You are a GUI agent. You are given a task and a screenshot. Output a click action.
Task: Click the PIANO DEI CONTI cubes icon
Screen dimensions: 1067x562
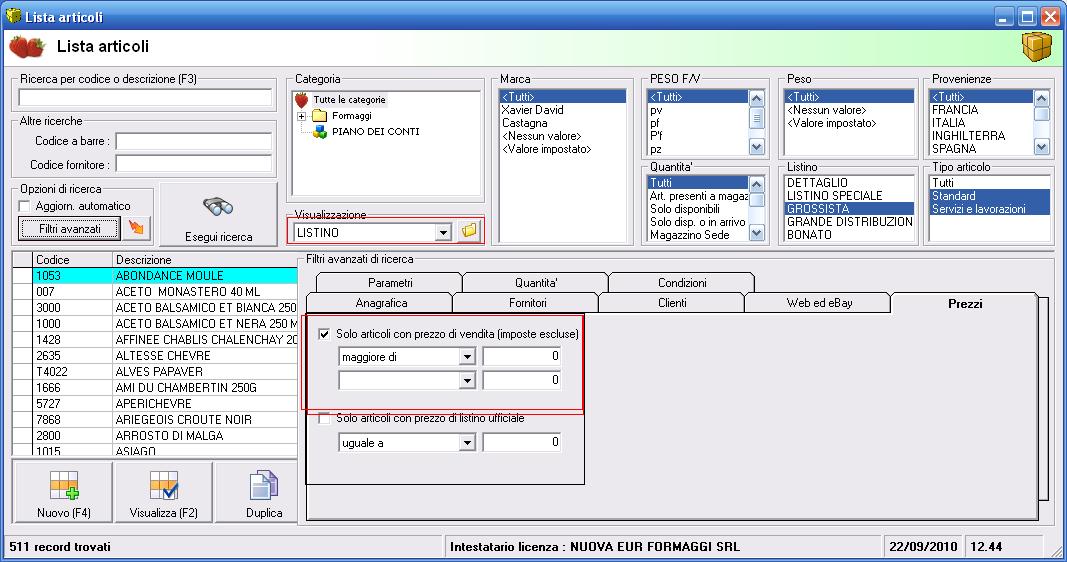click(320, 132)
